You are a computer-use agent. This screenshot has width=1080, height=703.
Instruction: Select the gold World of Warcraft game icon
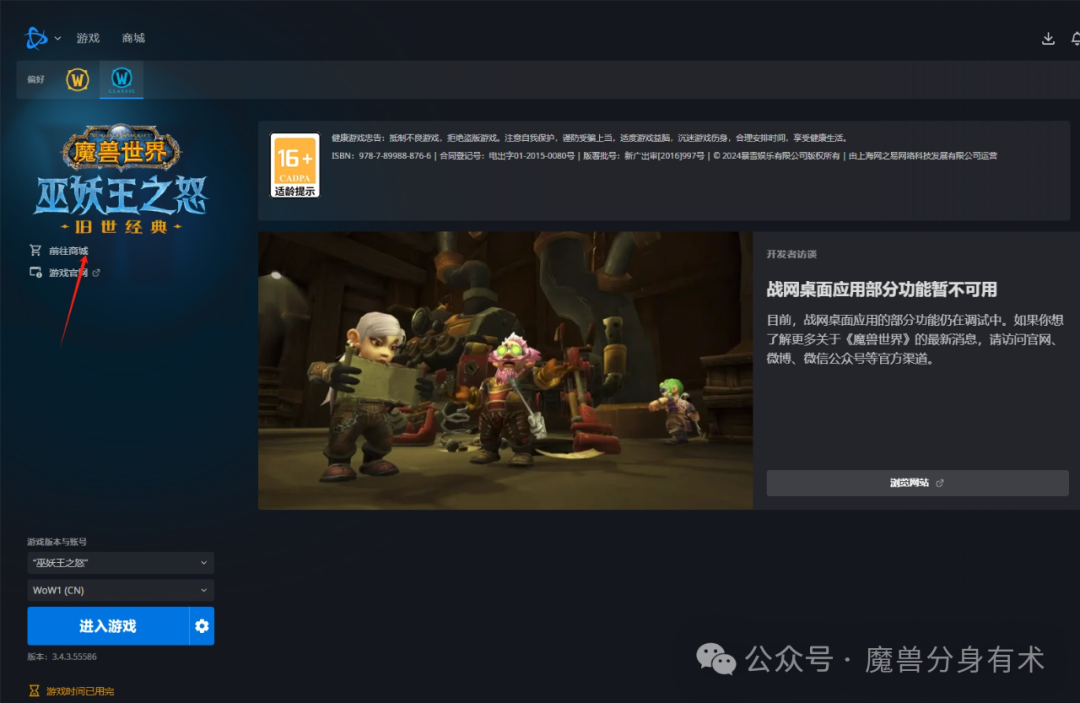tap(78, 80)
